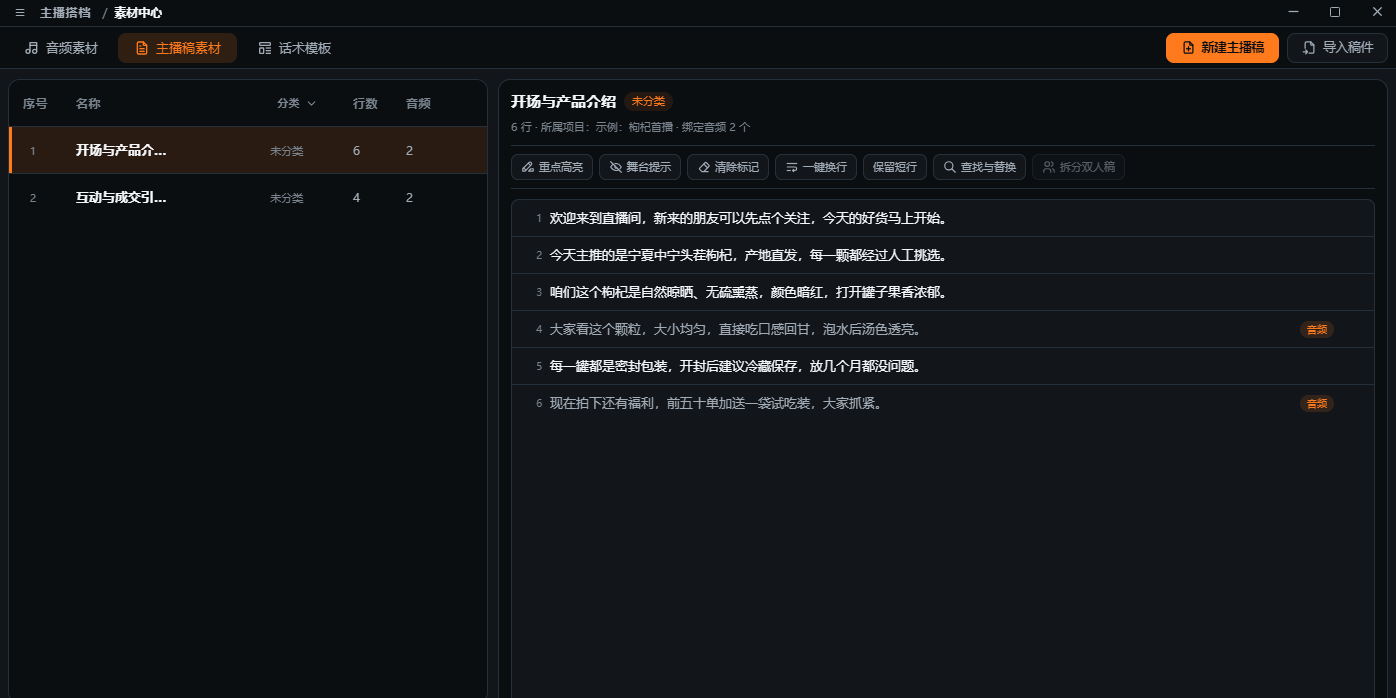Select the 互动与成交引... script row
The width and height of the screenshot is (1396, 698).
248,198
